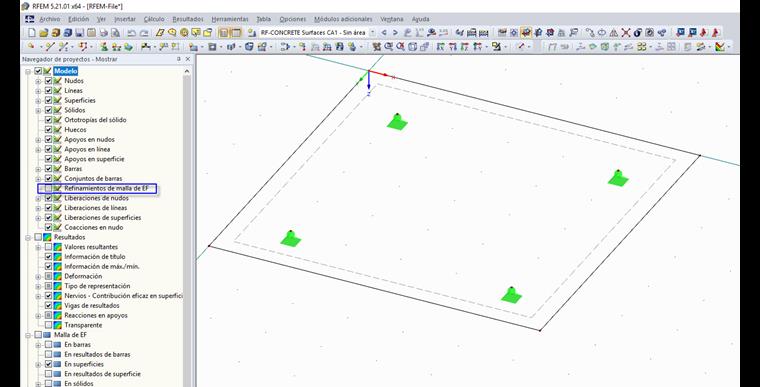The image size is (760, 387).
Task: Collapse the Modelo tree node
Action: tap(28, 71)
